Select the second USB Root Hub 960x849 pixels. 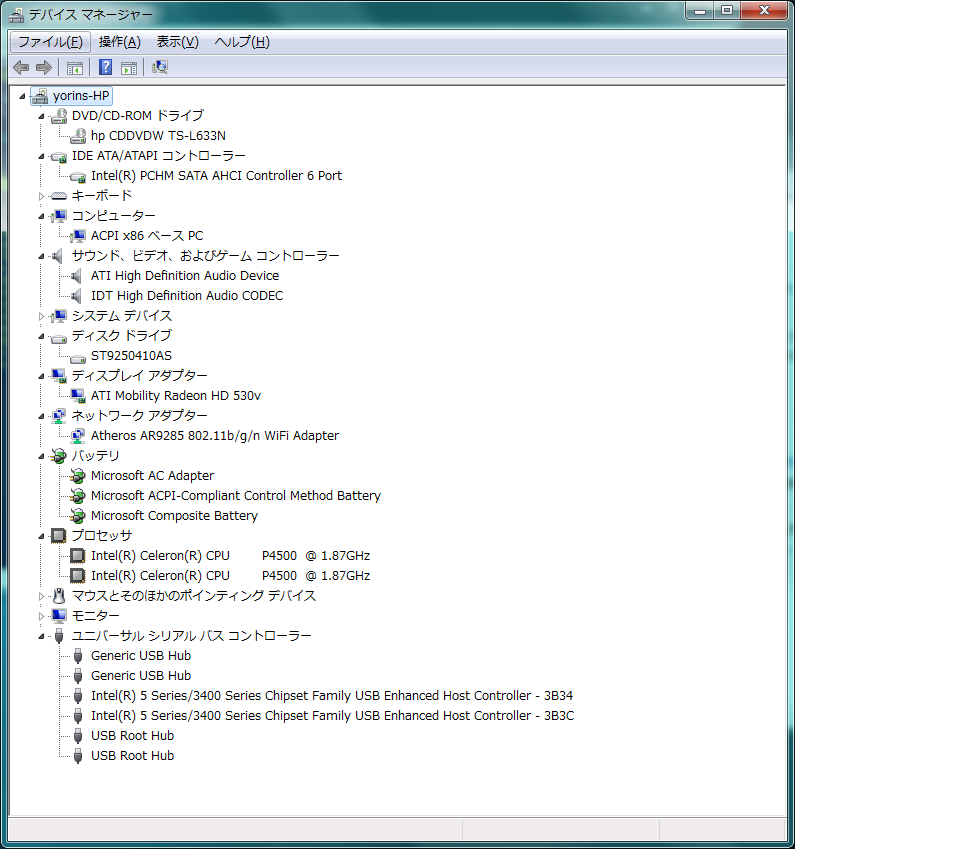click(132, 756)
